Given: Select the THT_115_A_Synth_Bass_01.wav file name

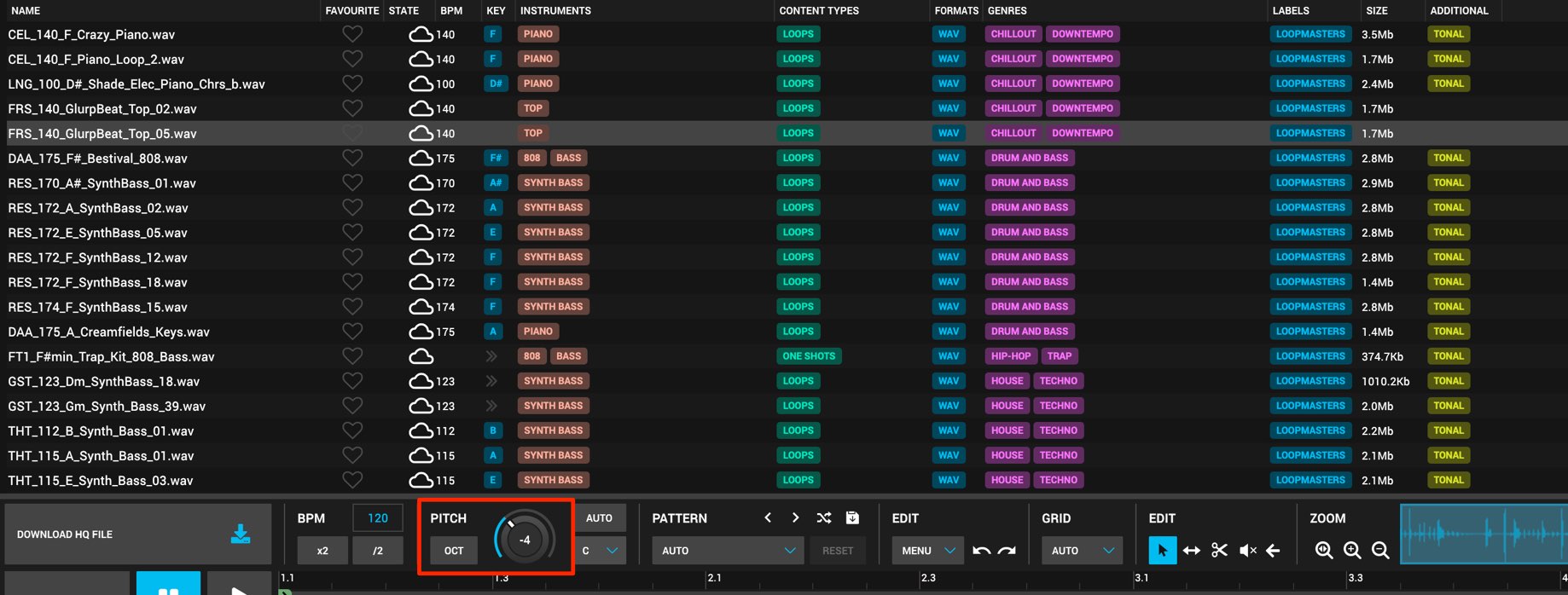Looking at the screenshot, I should (101, 455).
